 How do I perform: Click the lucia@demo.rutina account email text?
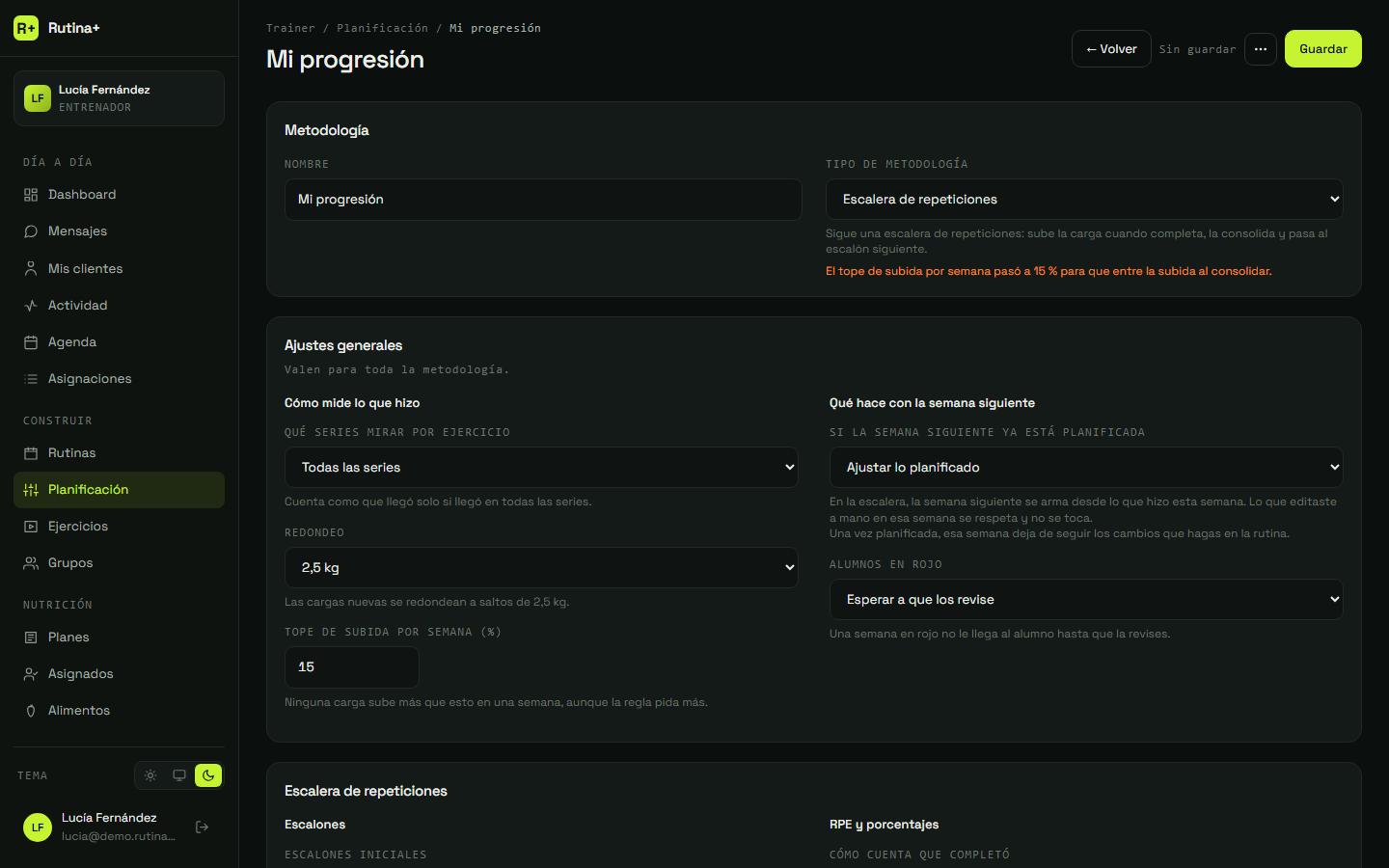click(119, 836)
